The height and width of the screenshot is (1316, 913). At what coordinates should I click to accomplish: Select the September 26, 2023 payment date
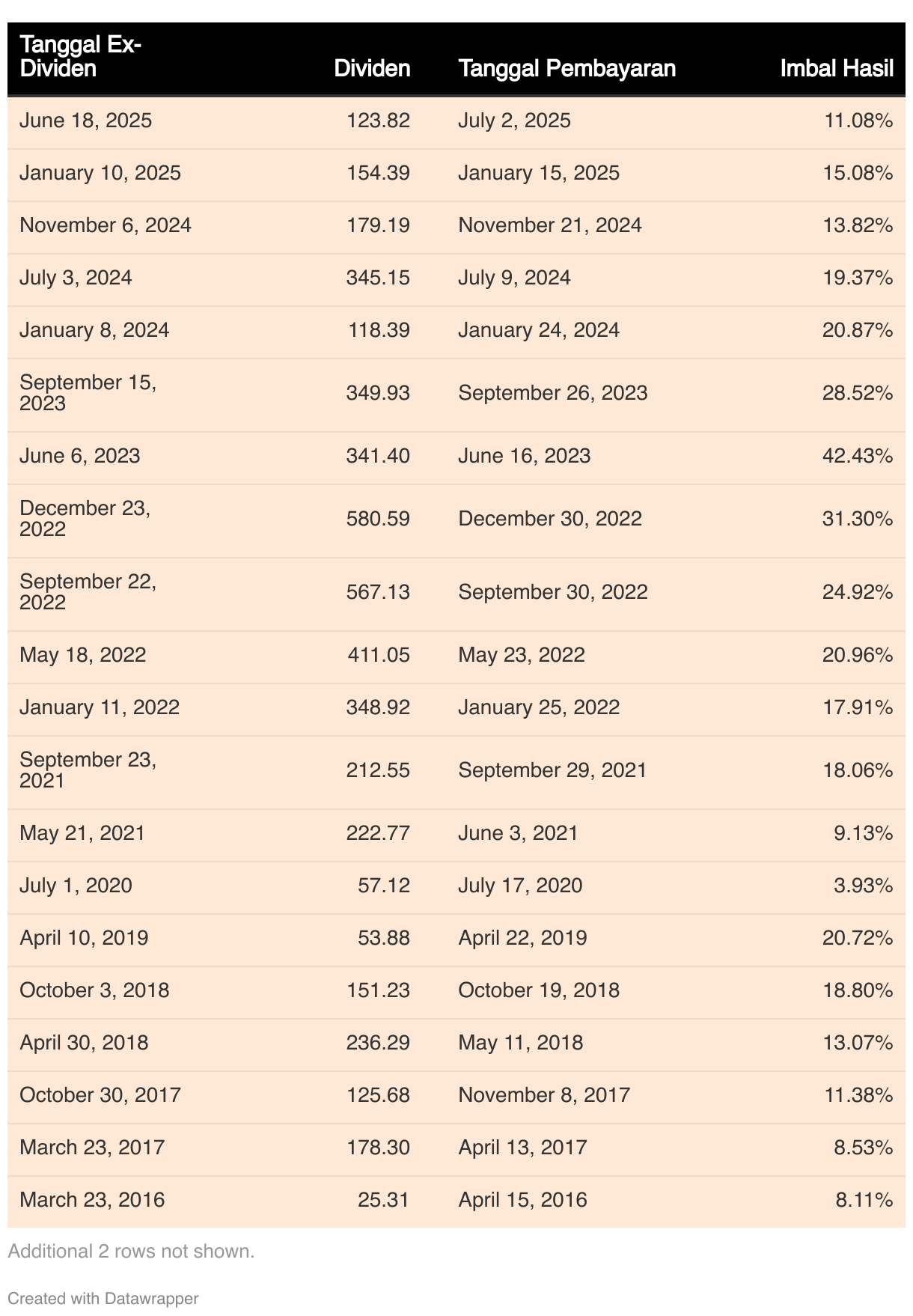point(553,393)
